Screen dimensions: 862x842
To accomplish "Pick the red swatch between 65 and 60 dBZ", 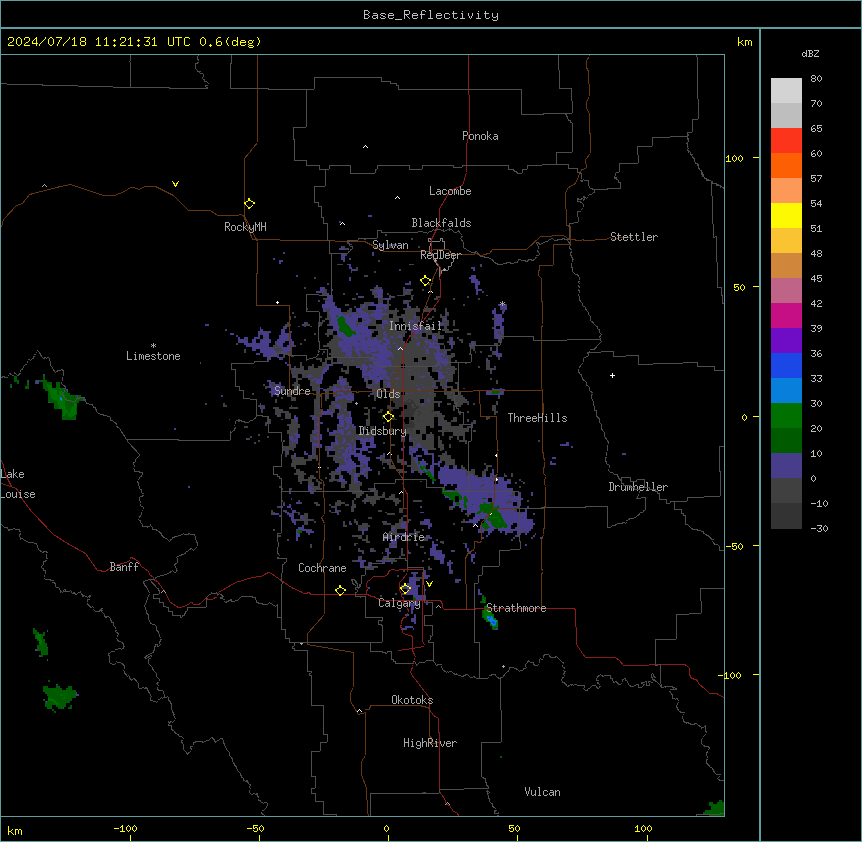I will tap(786, 140).
